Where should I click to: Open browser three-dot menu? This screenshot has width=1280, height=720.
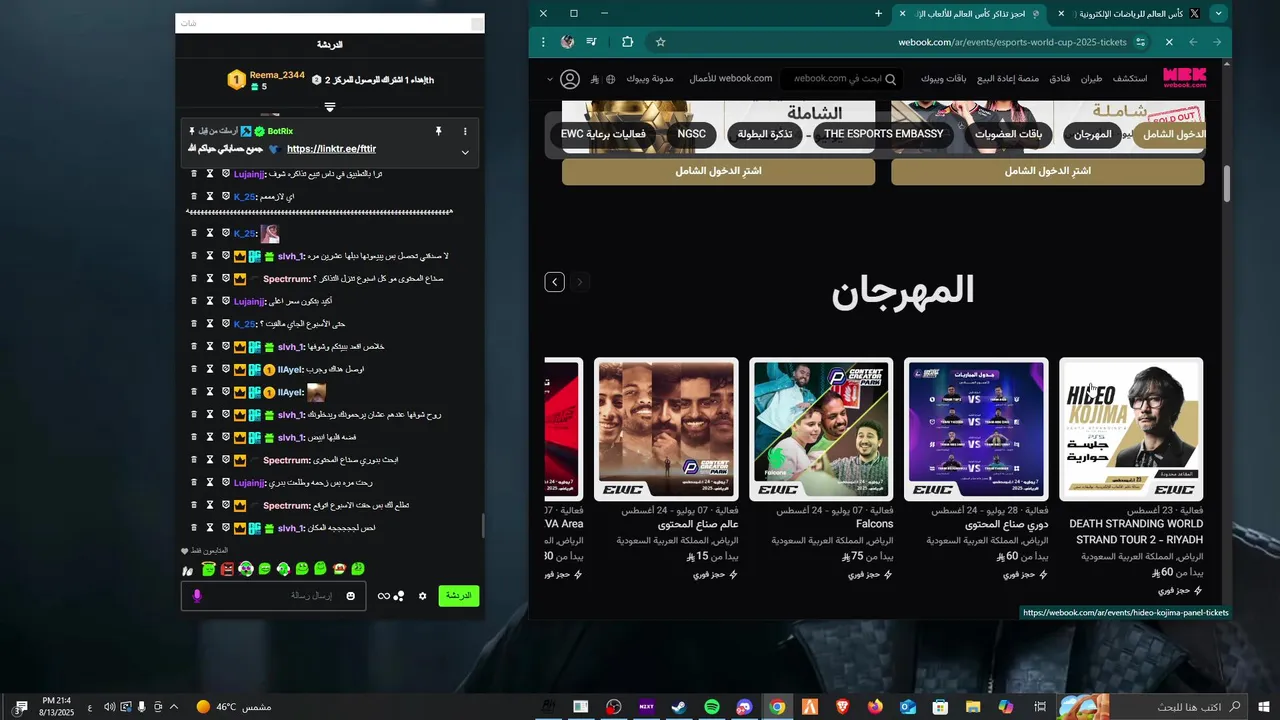pos(543,42)
